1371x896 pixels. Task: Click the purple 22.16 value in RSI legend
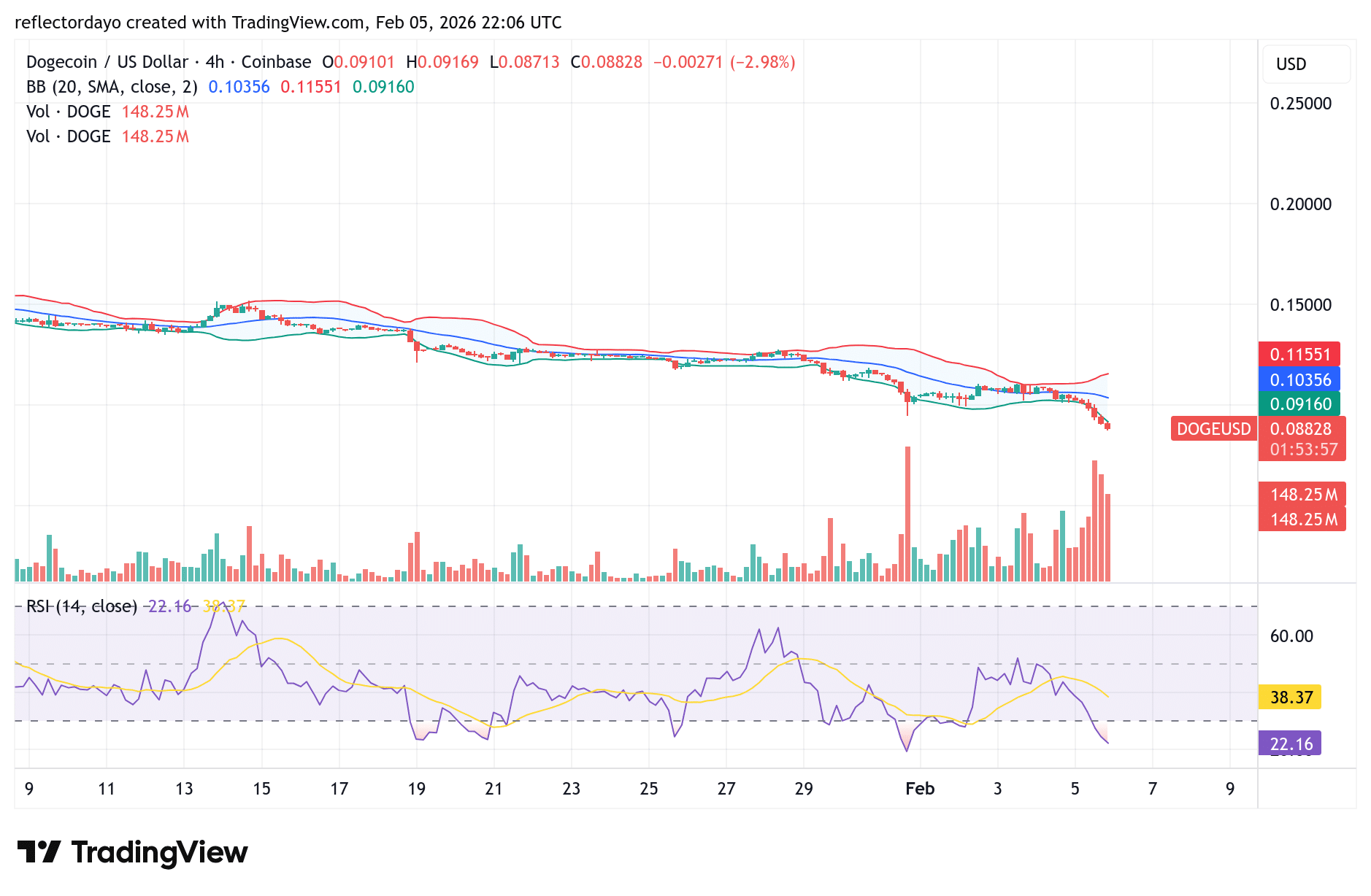click(169, 606)
